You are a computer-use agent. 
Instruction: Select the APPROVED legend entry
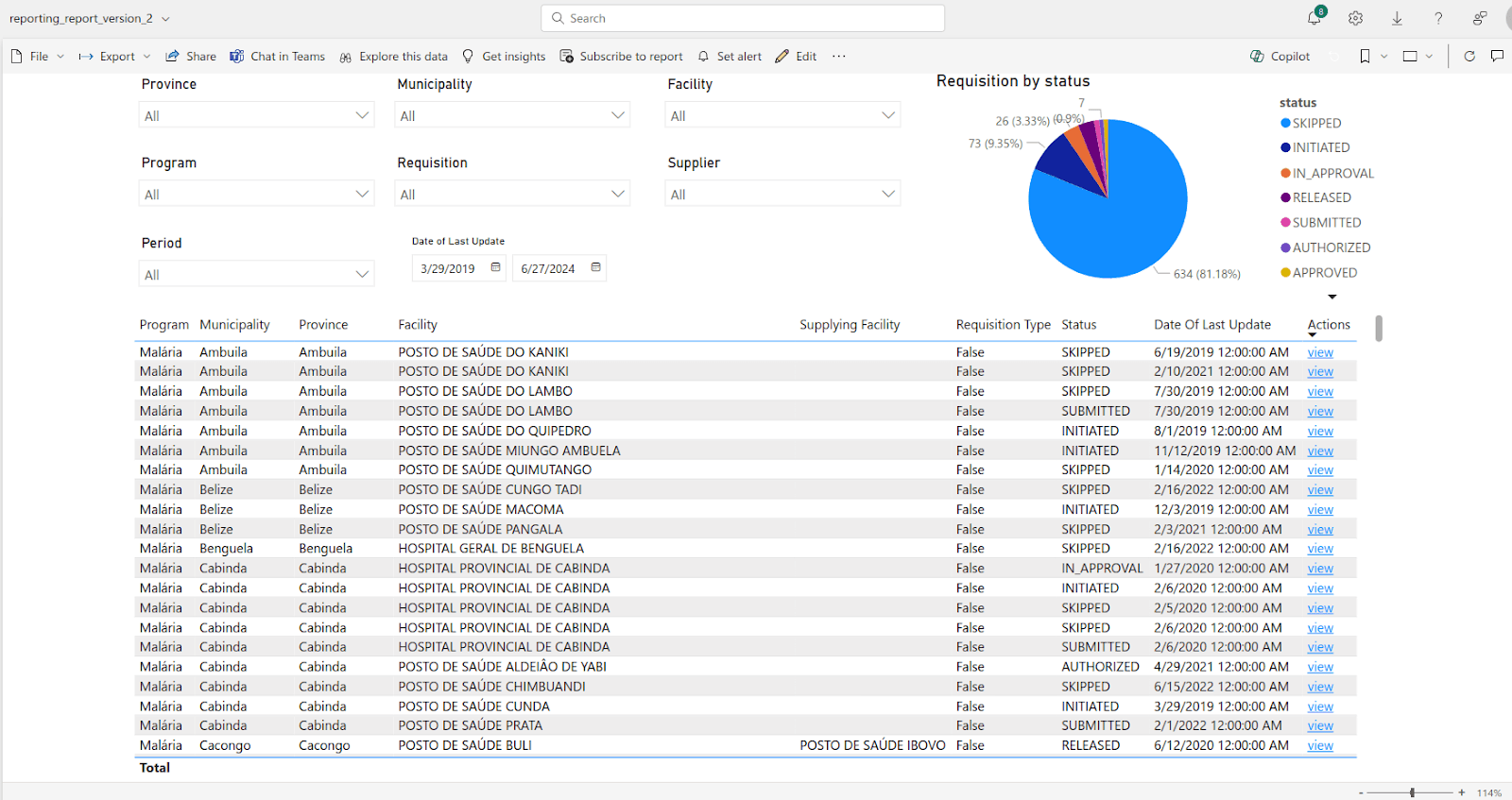click(1318, 272)
